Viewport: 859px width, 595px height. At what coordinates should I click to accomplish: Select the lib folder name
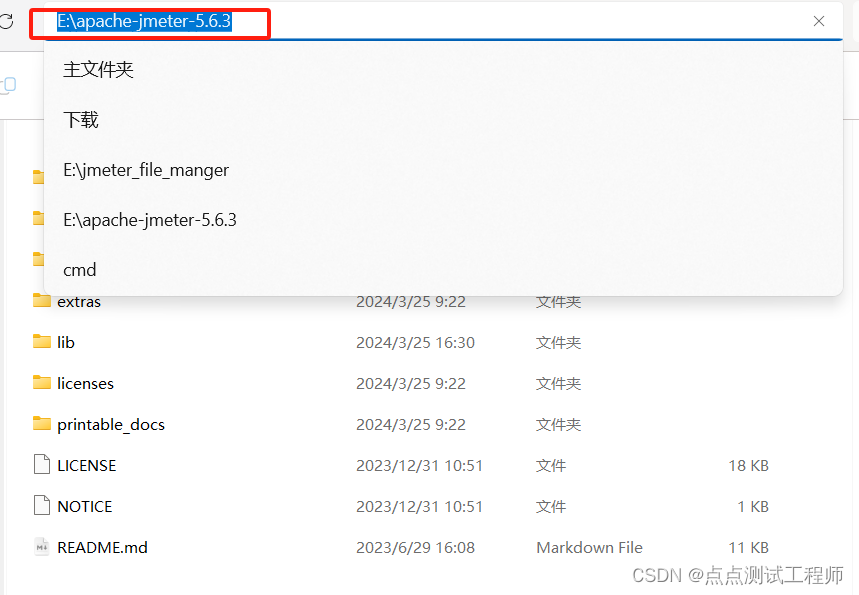tap(66, 342)
